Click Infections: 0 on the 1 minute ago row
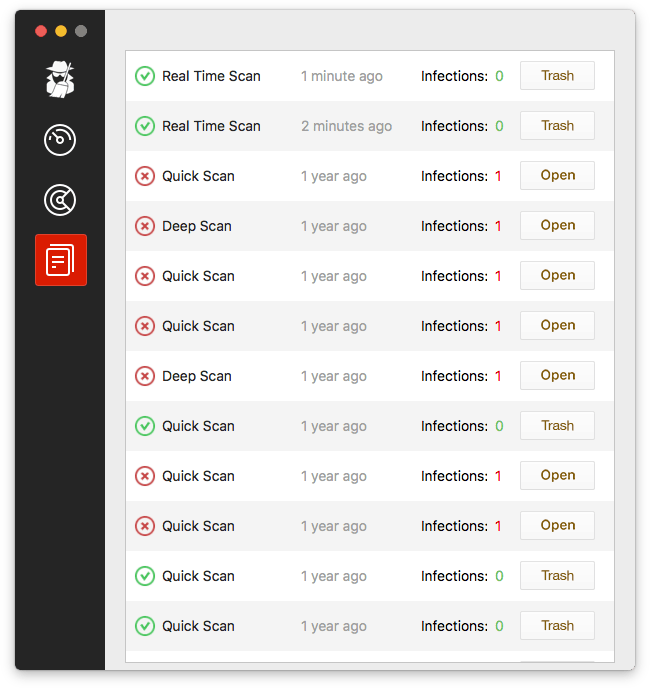Viewport: 650px width, 688px height. pos(462,76)
